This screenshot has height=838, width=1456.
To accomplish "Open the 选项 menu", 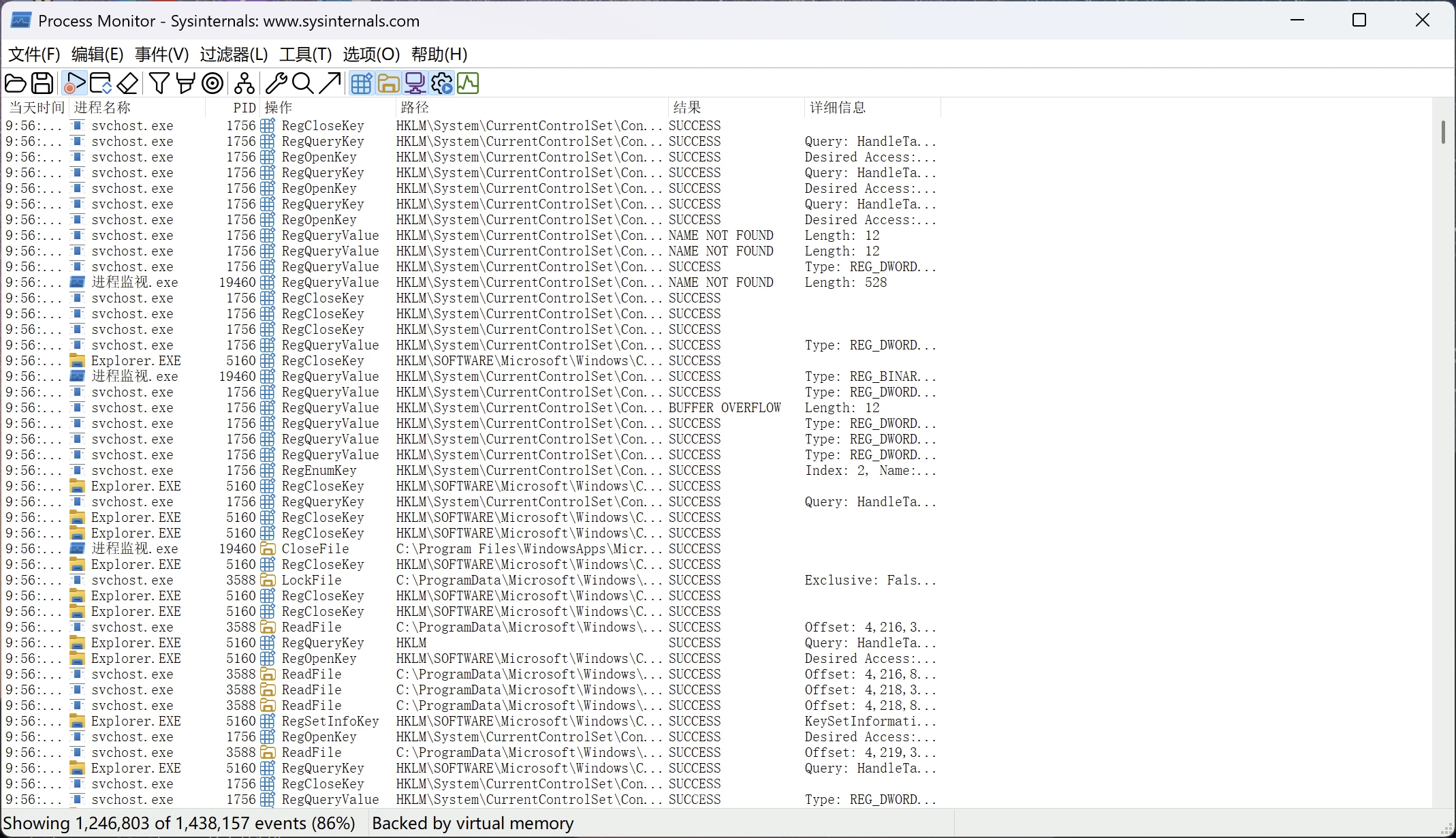I will tap(370, 54).
